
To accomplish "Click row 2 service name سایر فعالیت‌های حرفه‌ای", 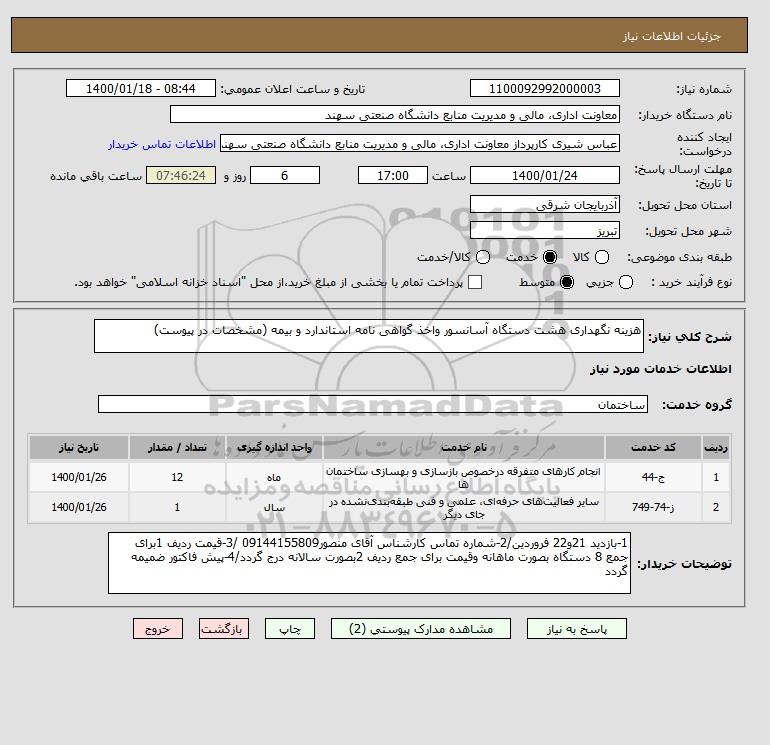I will 464,507.
